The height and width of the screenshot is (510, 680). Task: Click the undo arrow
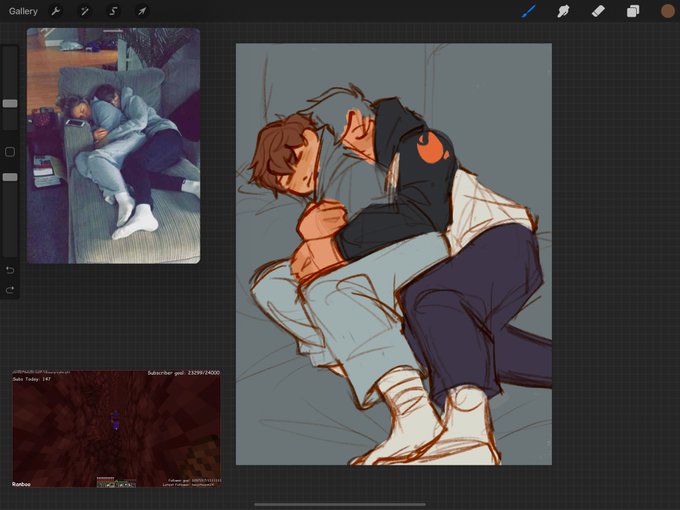tap(10, 270)
